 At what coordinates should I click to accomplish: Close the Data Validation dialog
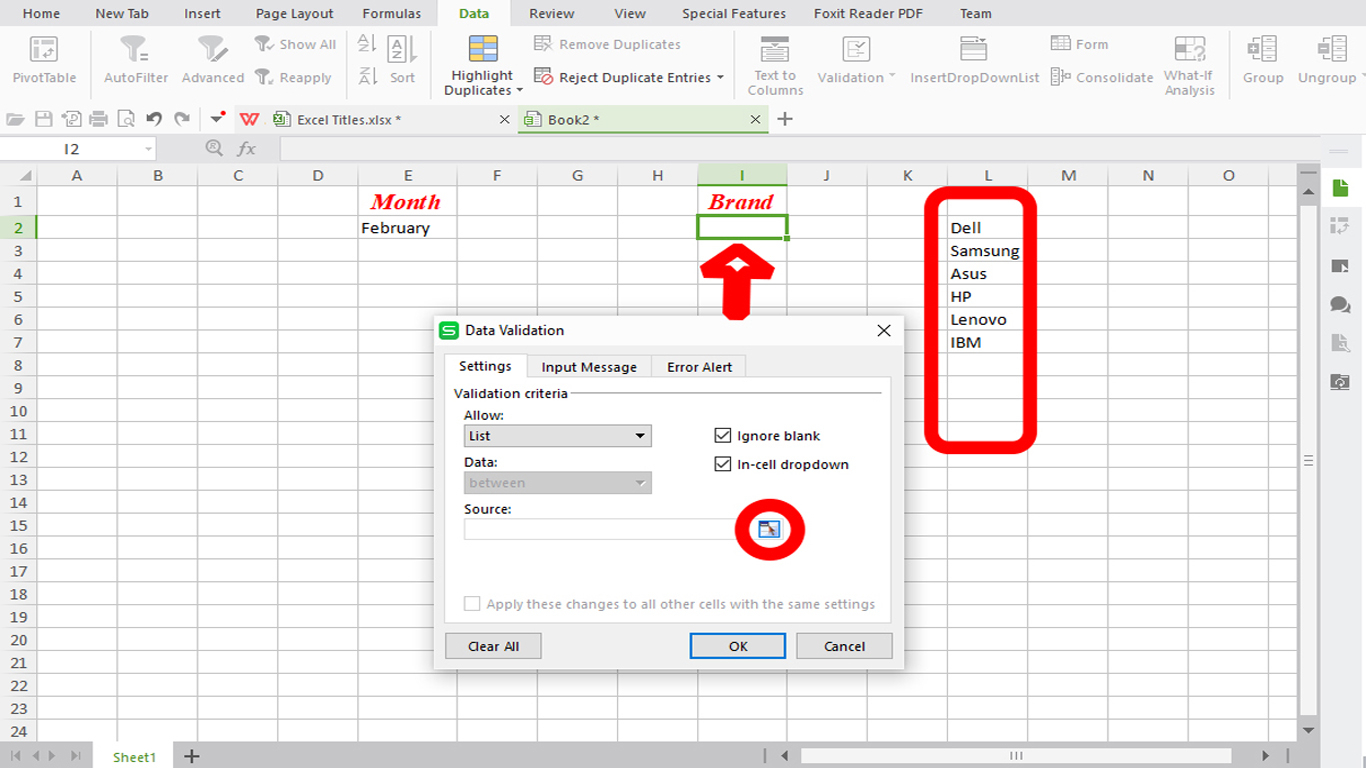(x=884, y=330)
